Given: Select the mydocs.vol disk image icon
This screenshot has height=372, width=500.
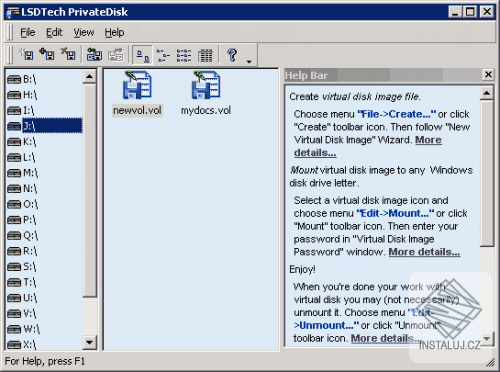Looking at the screenshot, I should coord(206,85).
